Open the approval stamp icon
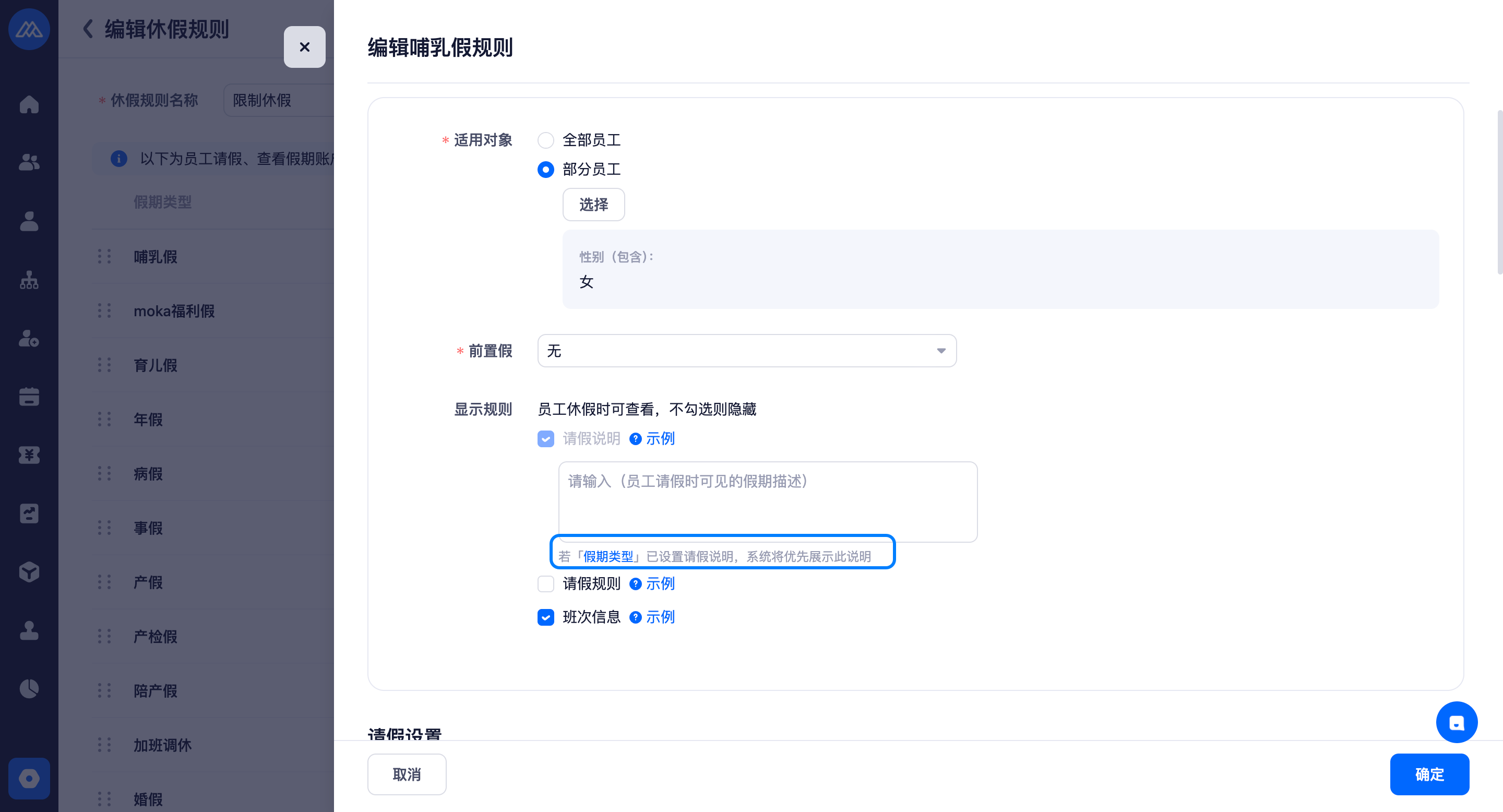Viewport: 1503px width, 812px height. click(29, 630)
